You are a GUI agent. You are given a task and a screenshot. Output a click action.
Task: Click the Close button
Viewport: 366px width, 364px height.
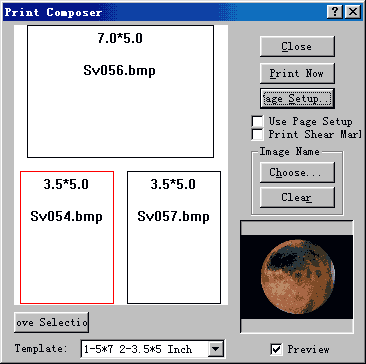297,46
